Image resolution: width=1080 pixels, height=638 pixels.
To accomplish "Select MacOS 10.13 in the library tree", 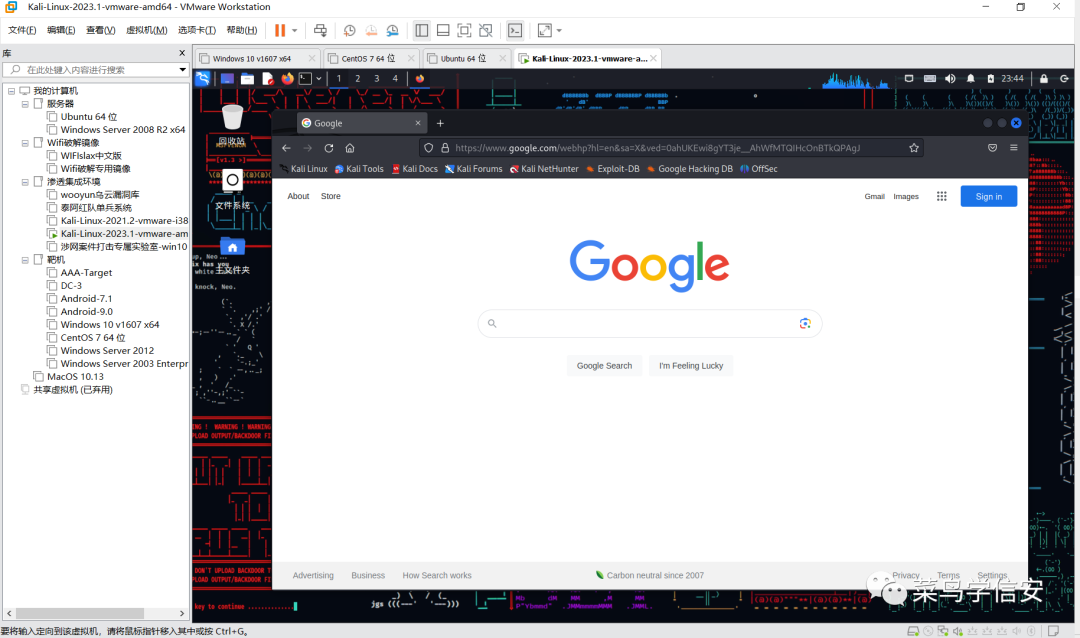I will pos(75,376).
